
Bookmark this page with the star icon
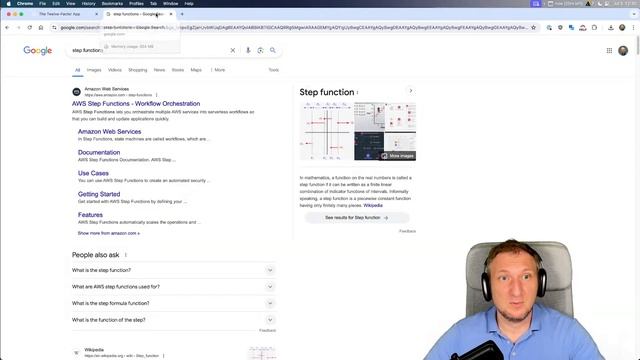533,27
